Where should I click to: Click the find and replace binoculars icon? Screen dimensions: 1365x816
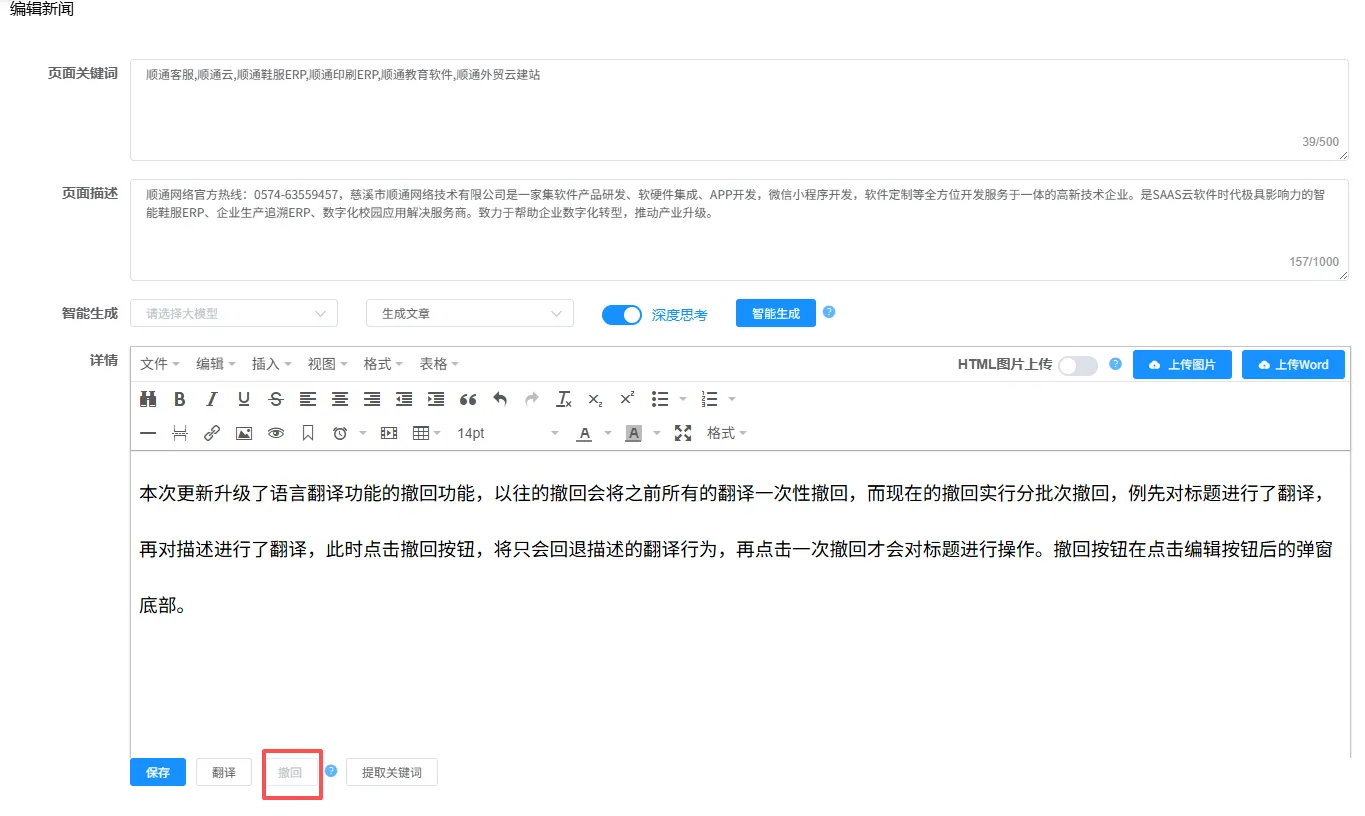pyautogui.click(x=148, y=399)
